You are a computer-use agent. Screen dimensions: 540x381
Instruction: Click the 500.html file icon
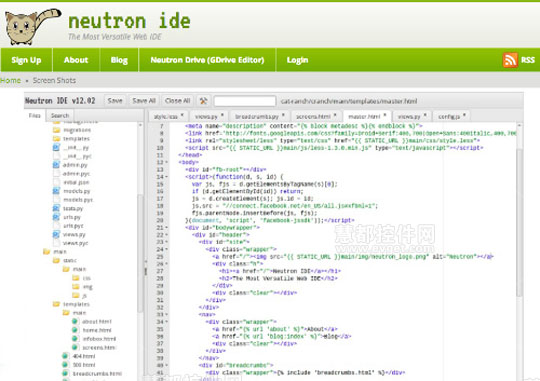pos(65,364)
